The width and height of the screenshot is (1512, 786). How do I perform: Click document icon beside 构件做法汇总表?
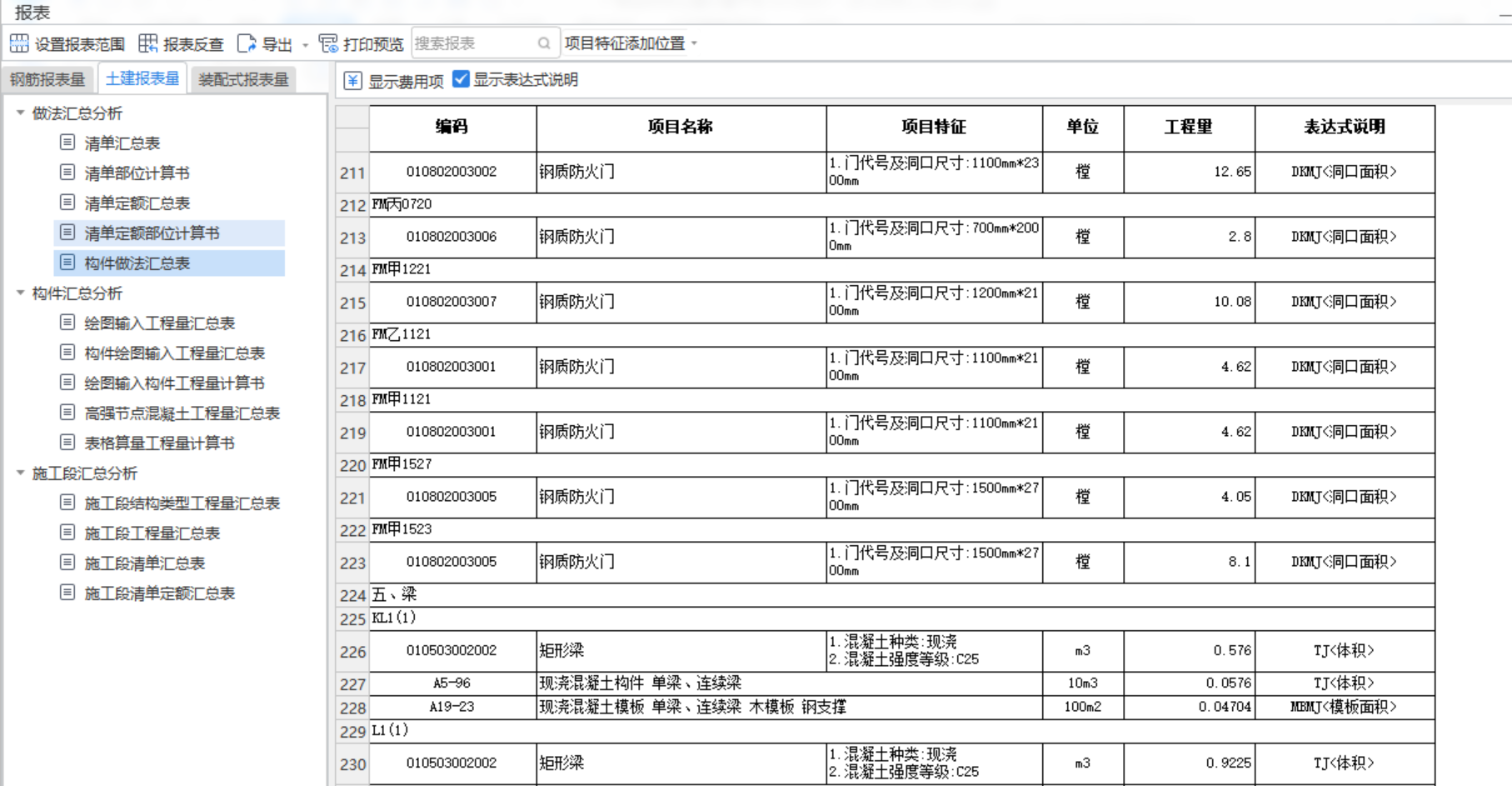[67, 263]
